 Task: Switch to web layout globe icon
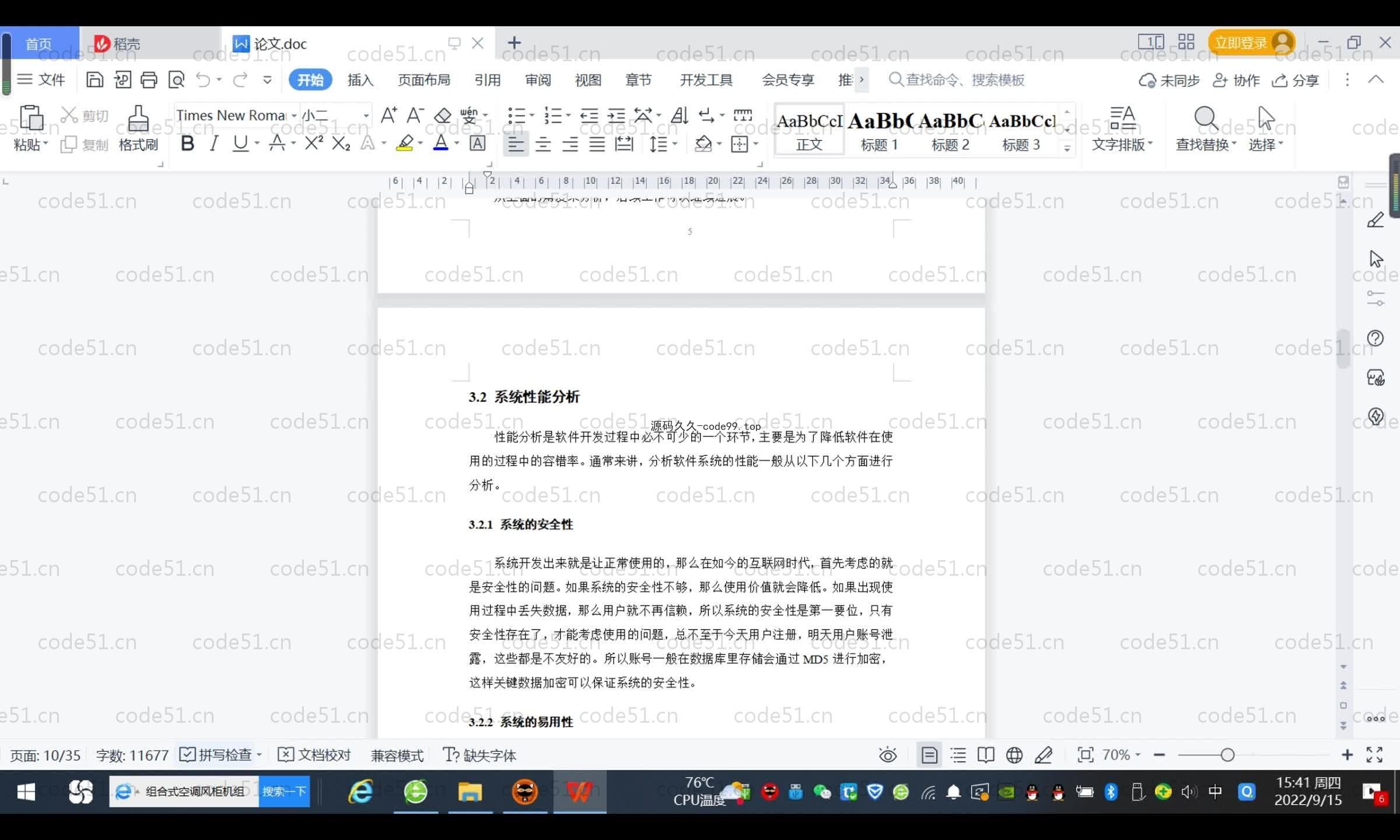point(1014,755)
